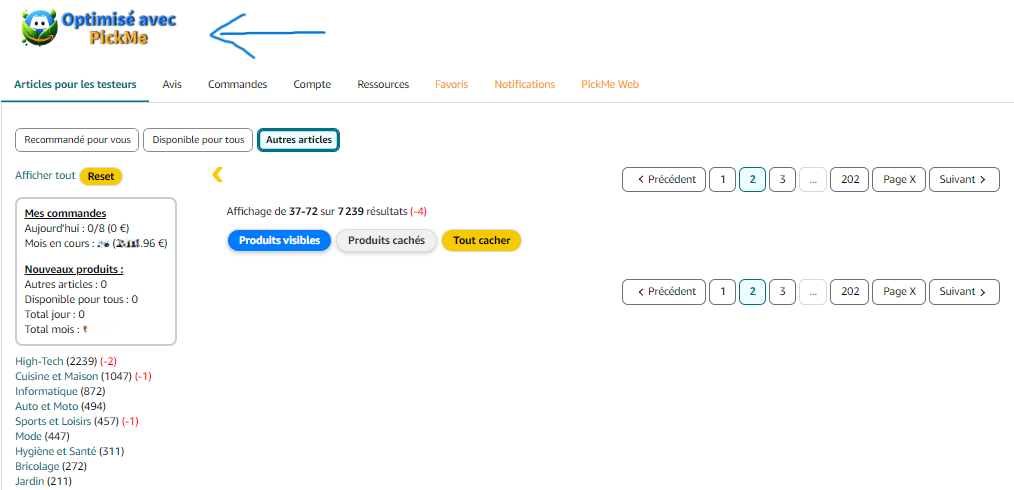
Task: Click the bottom Précédent page button
Action: tap(663, 292)
